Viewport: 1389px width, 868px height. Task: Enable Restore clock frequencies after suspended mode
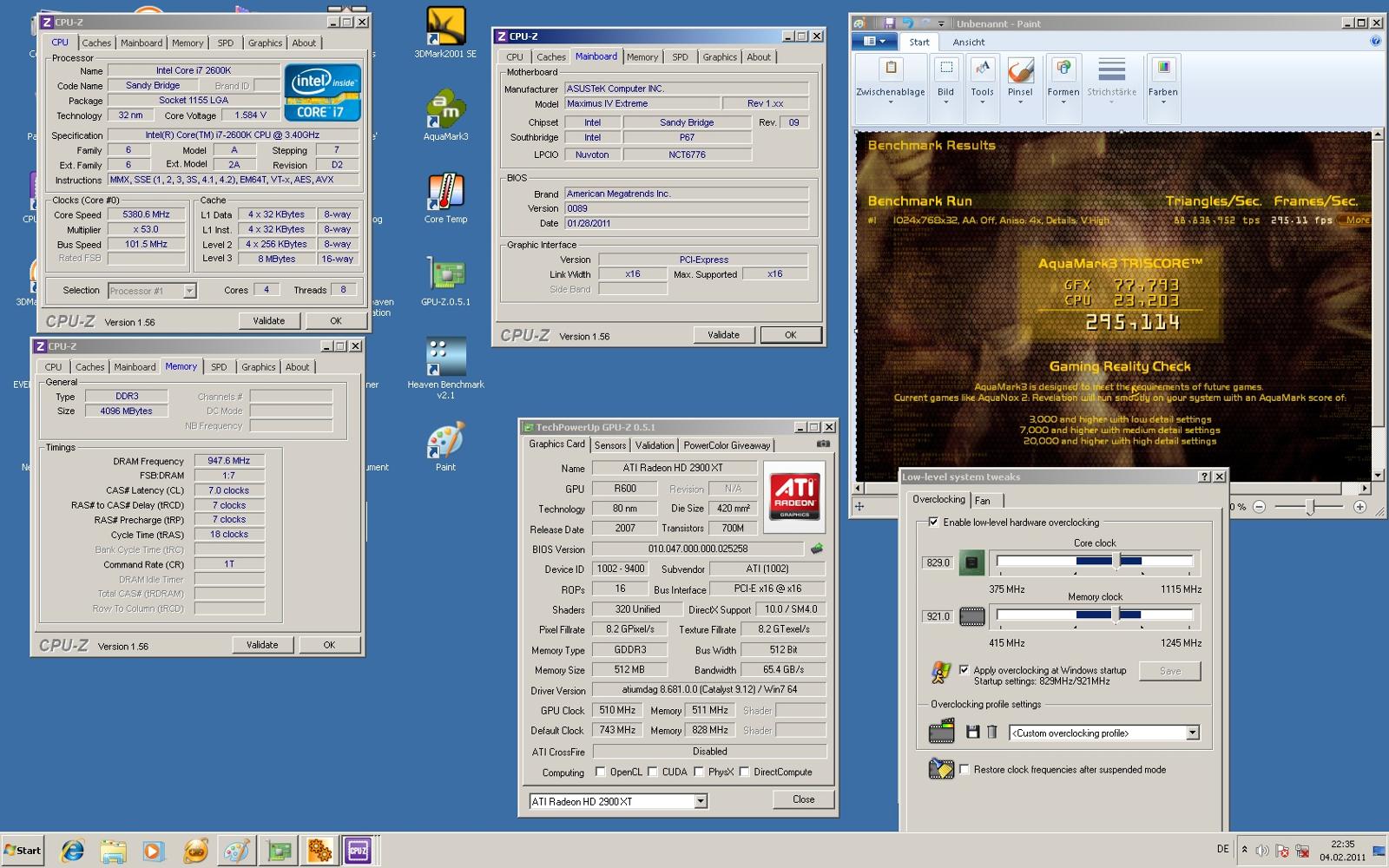[964, 769]
